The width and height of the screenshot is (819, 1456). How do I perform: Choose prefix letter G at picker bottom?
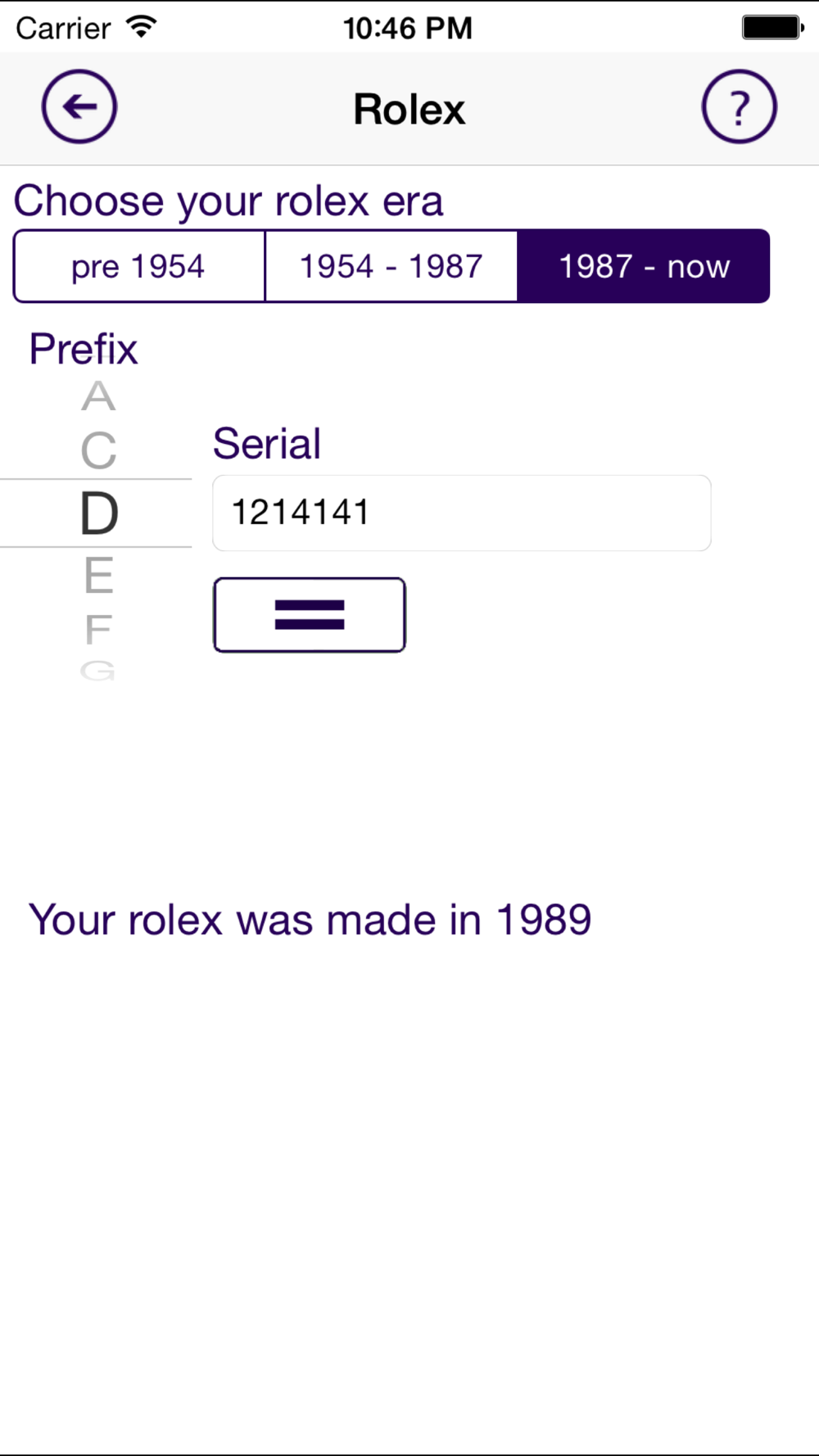(x=98, y=671)
